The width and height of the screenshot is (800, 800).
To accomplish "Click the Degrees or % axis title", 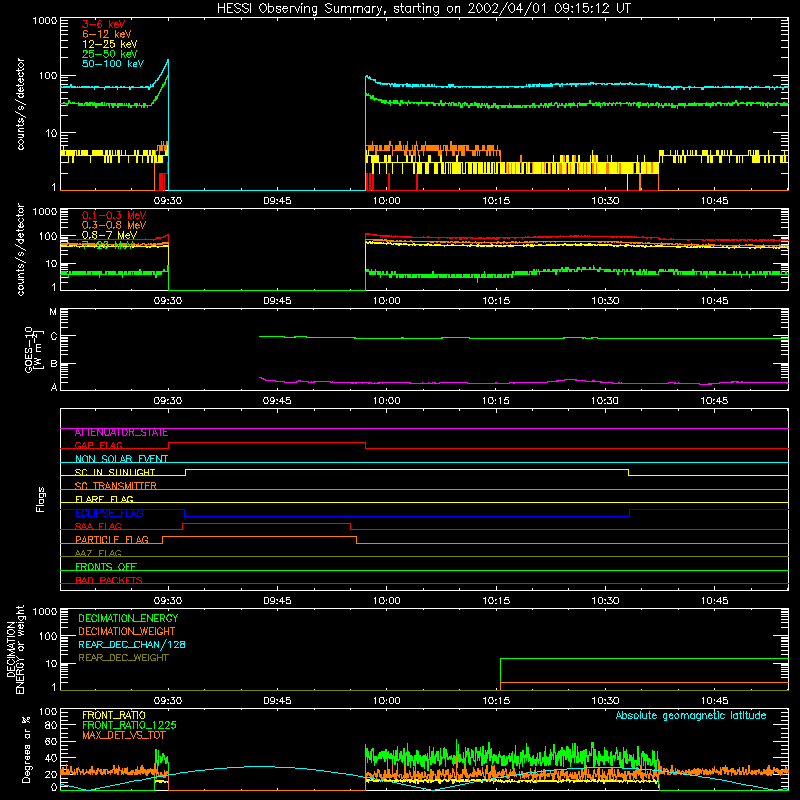I will (26, 749).
